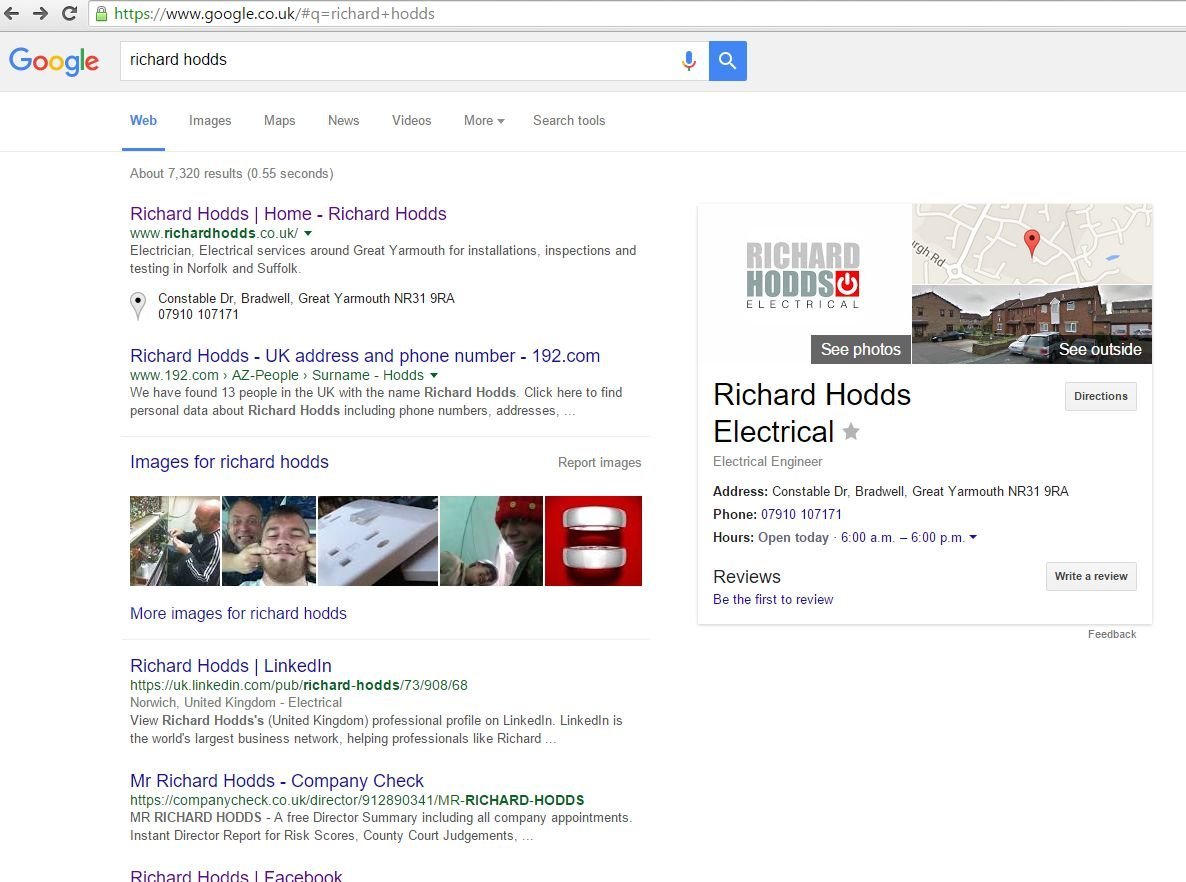Click Address line in knowledge panel

point(890,491)
